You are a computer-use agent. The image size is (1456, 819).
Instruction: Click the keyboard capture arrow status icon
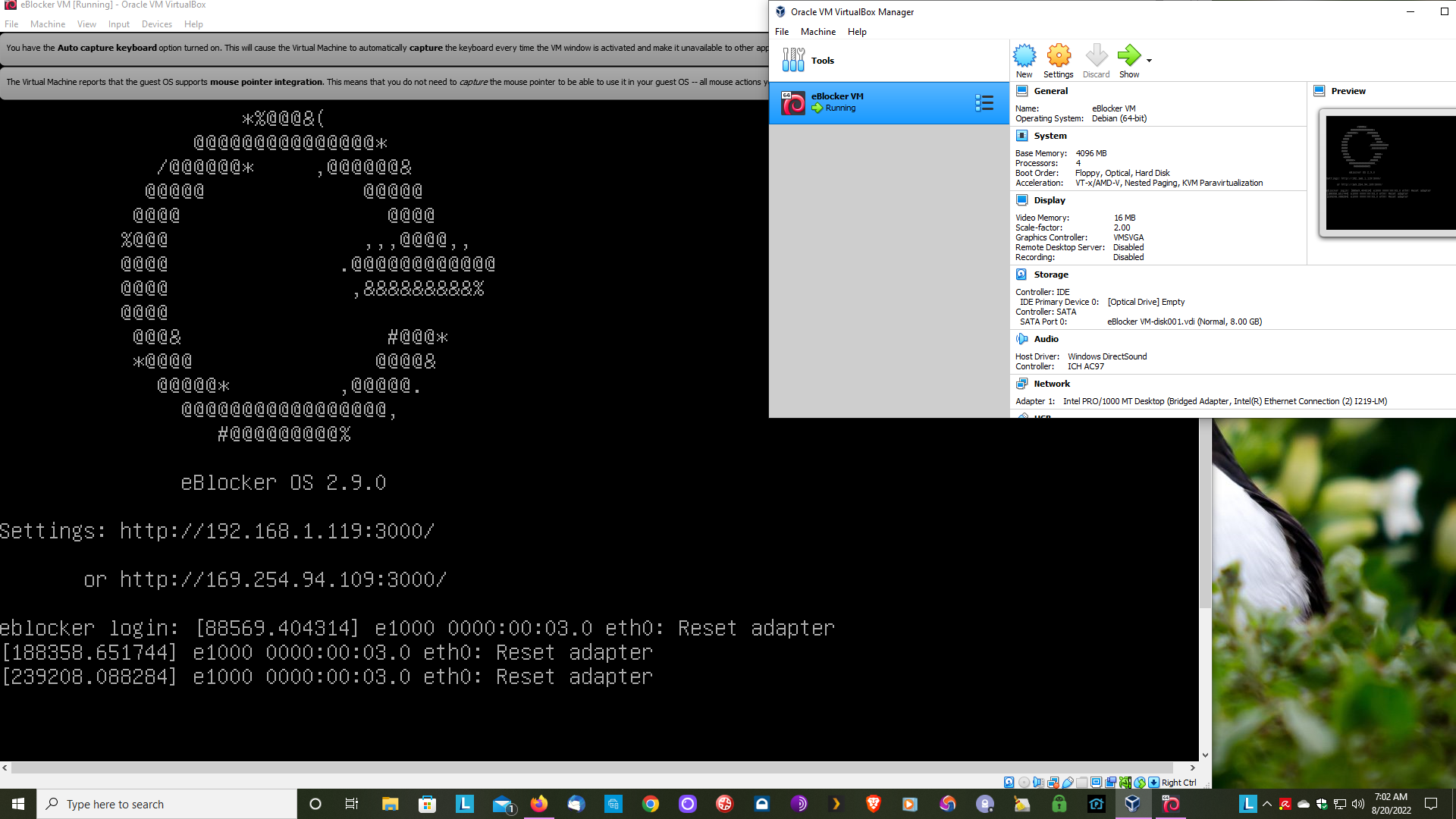pos(1153,783)
